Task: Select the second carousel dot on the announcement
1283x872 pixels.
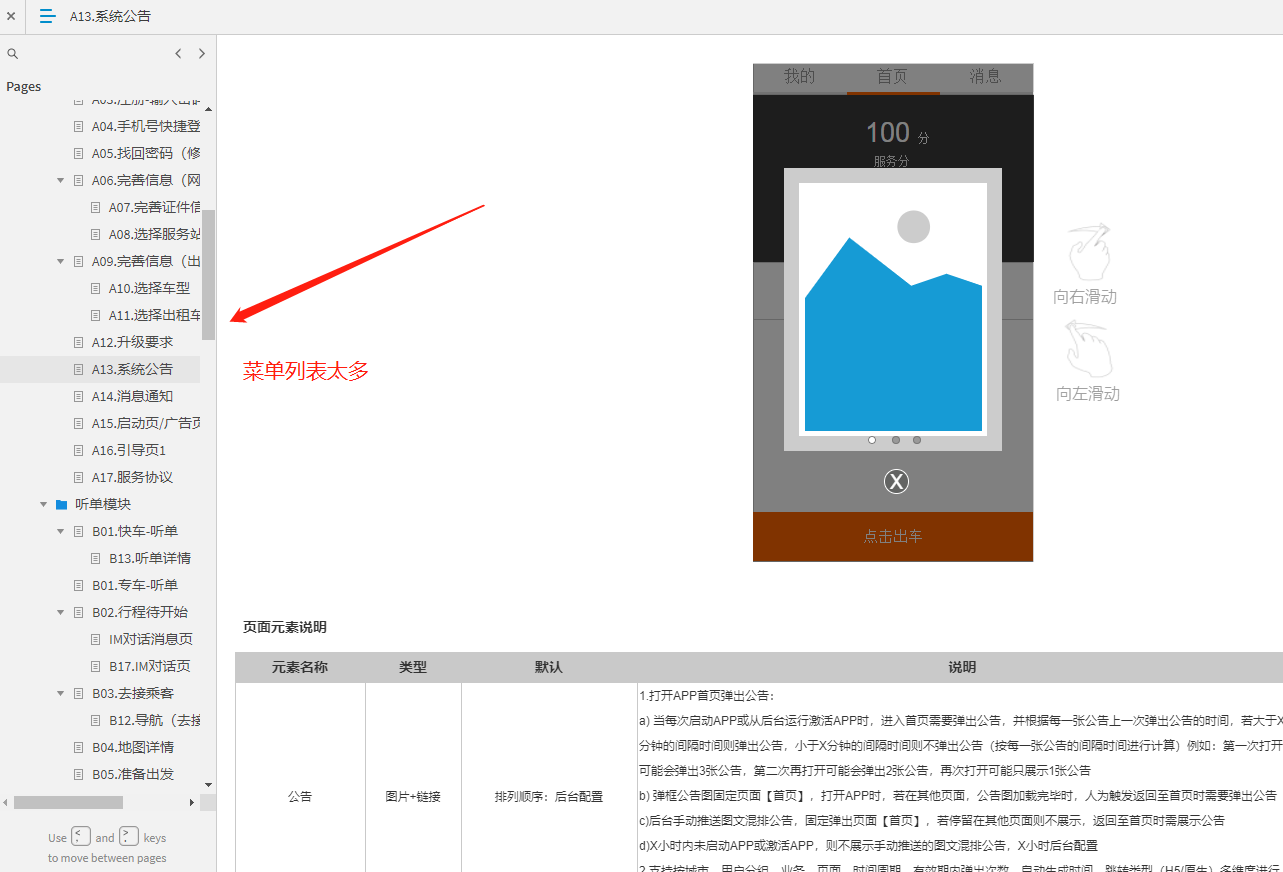Action: 894,439
